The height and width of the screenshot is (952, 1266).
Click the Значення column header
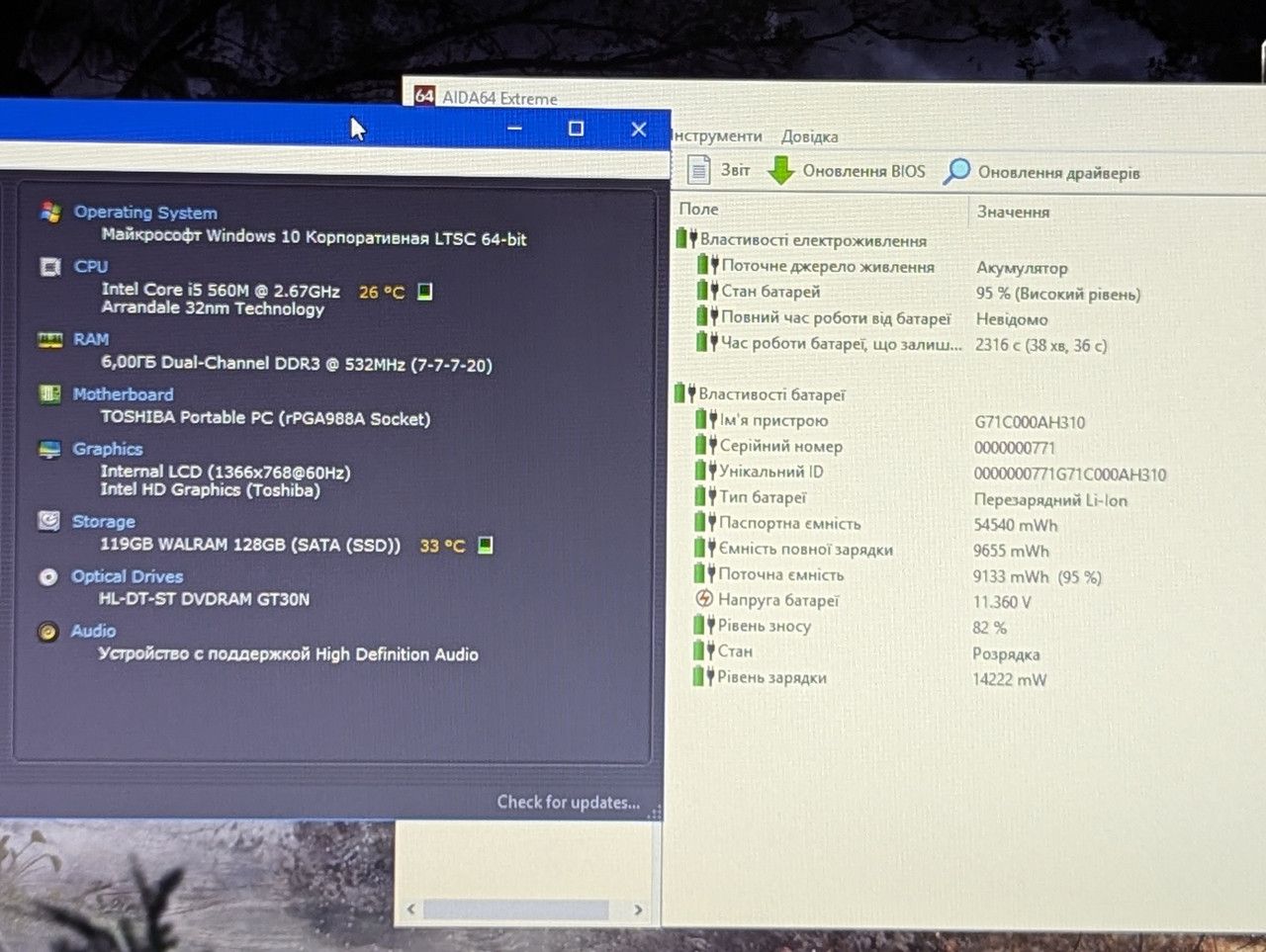pos(1014,212)
